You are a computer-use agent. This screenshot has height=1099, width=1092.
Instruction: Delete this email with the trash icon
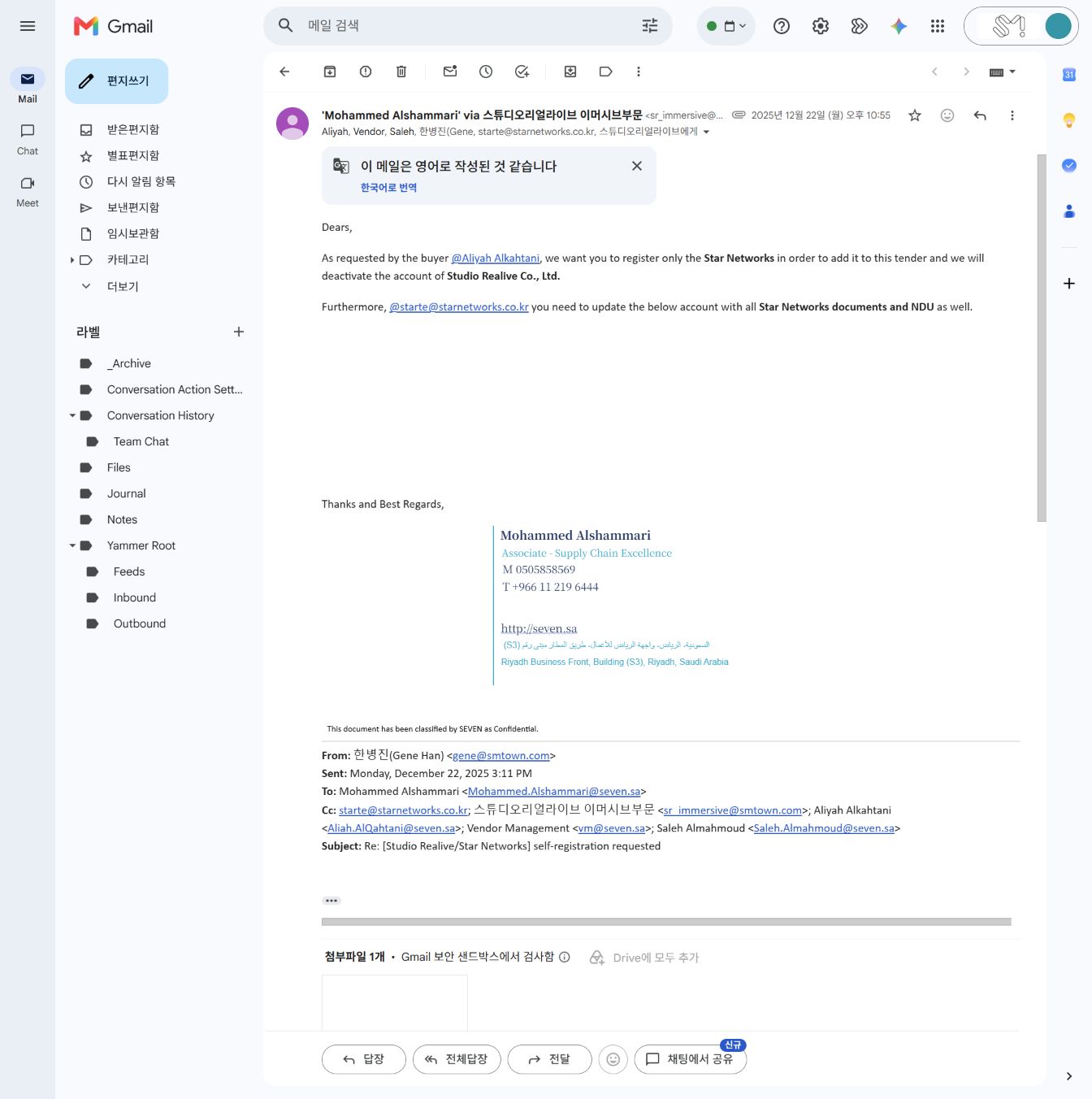point(401,72)
